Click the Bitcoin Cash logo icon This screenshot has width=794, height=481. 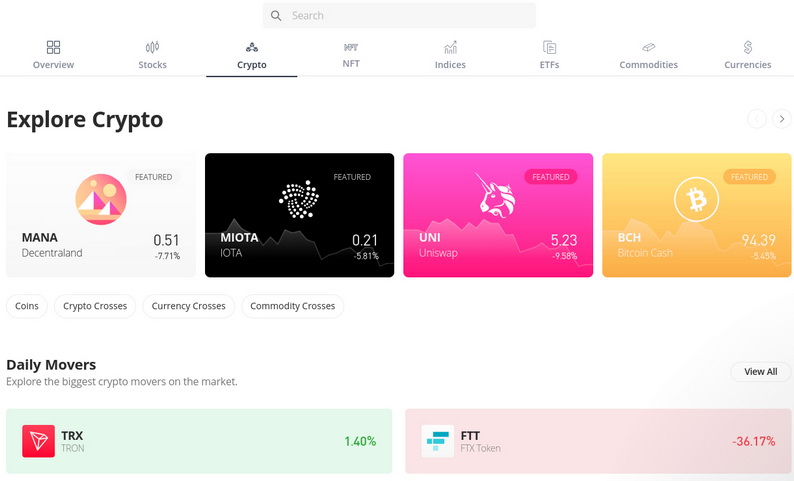(x=696, y=200)
